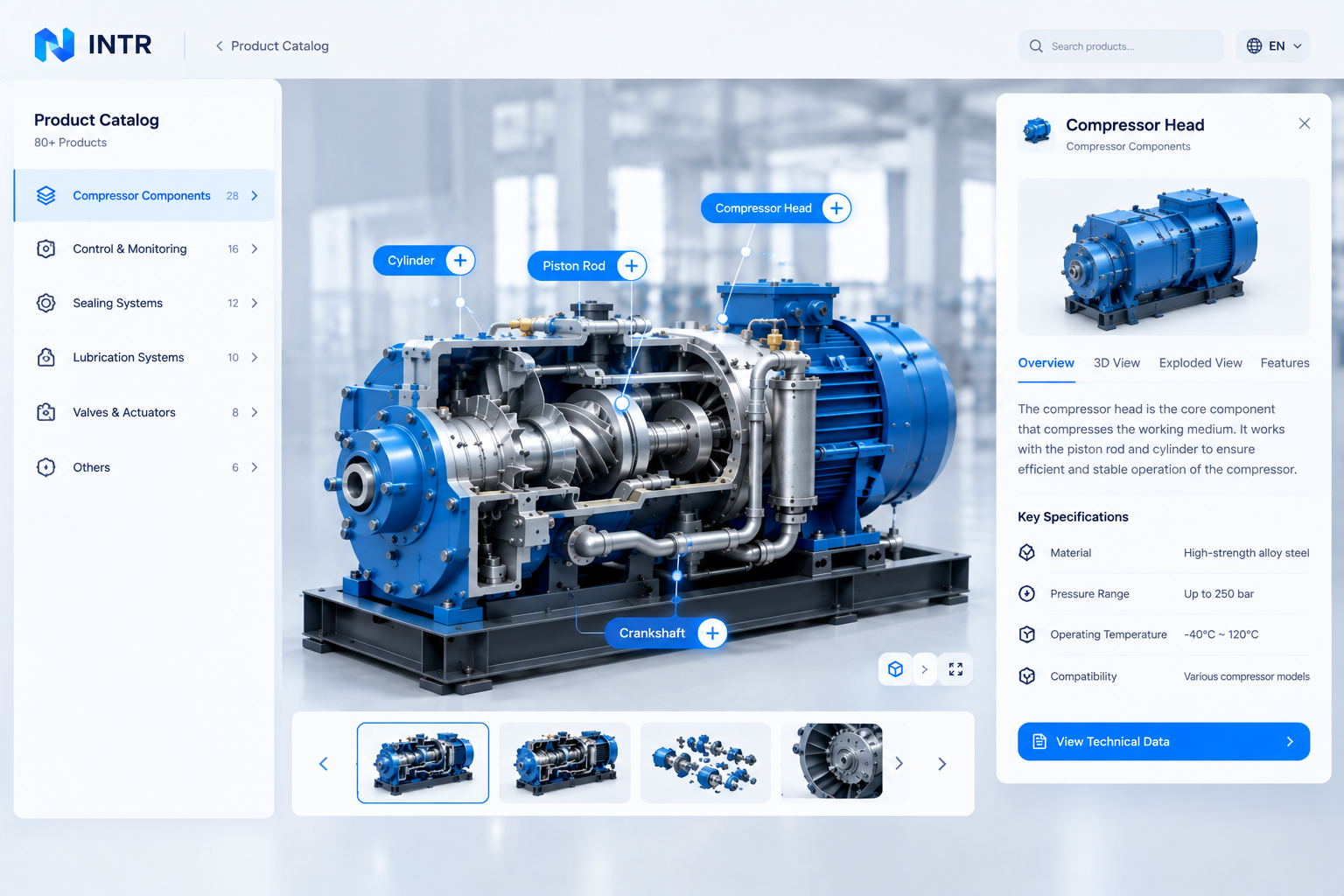The height and width of the screenshot is (896, 1344).
Task: Open Valves & Actuators category
Action: tap(144, 412)
